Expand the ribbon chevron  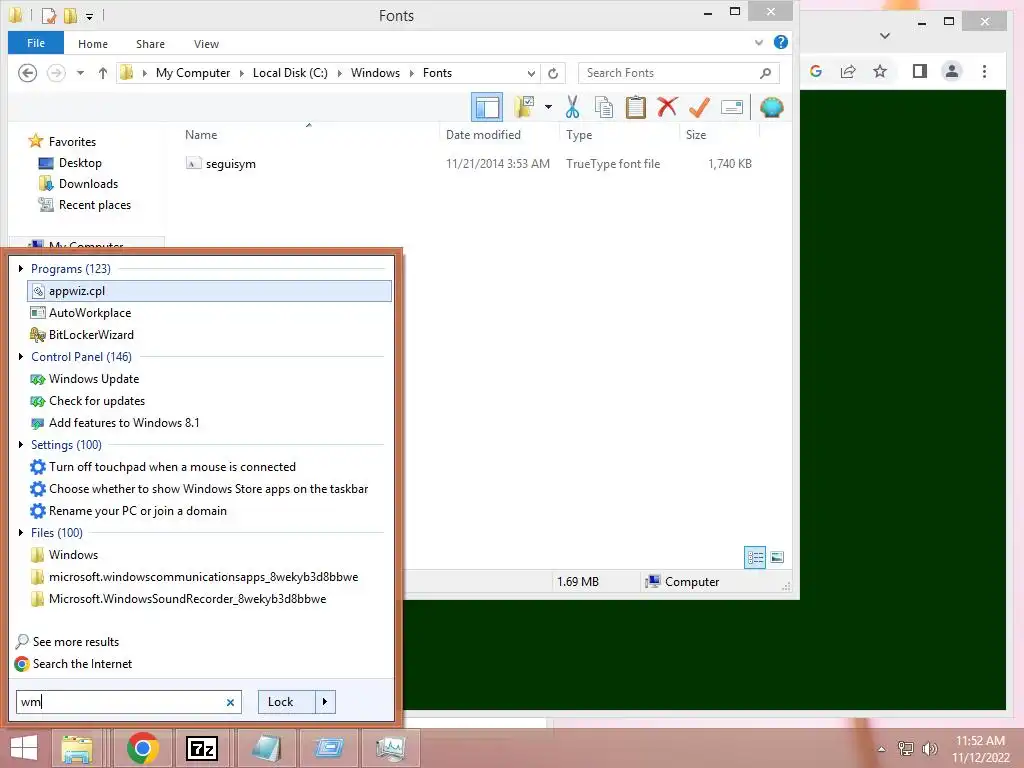pyautogui.click(x=759, y=42)
